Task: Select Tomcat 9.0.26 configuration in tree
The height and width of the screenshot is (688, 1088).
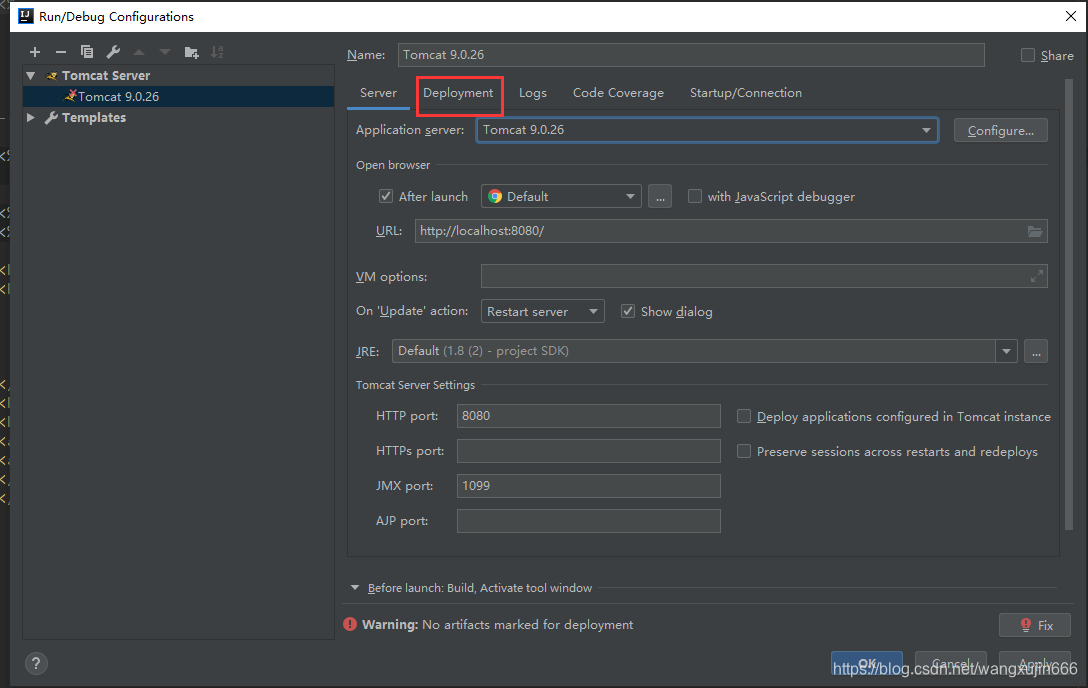Action: pyautogui.click(x=178, y=96)
